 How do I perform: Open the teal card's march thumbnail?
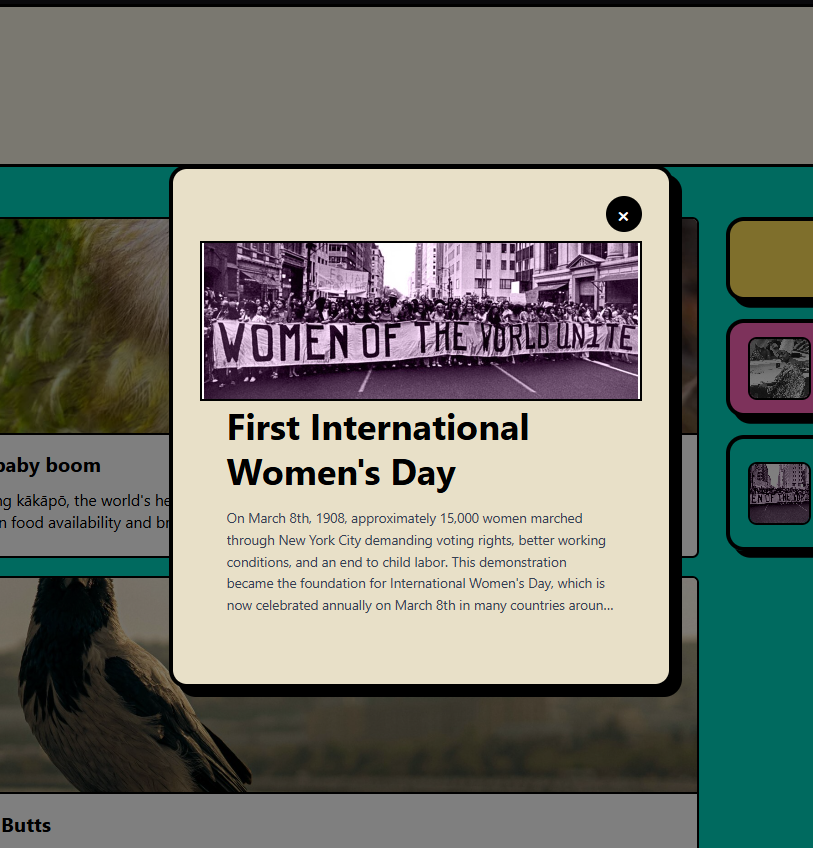click(779, 493)
